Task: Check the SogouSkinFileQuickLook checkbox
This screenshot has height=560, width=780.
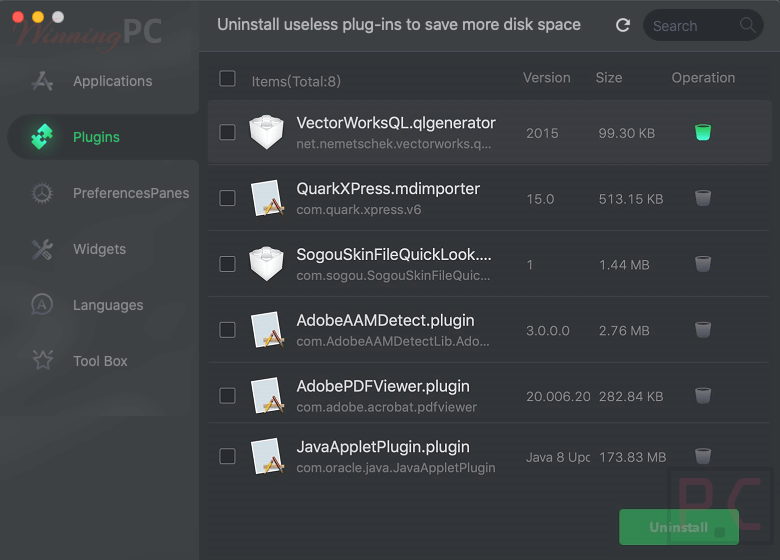Action: pyautogui.click(x=227, y=264)
